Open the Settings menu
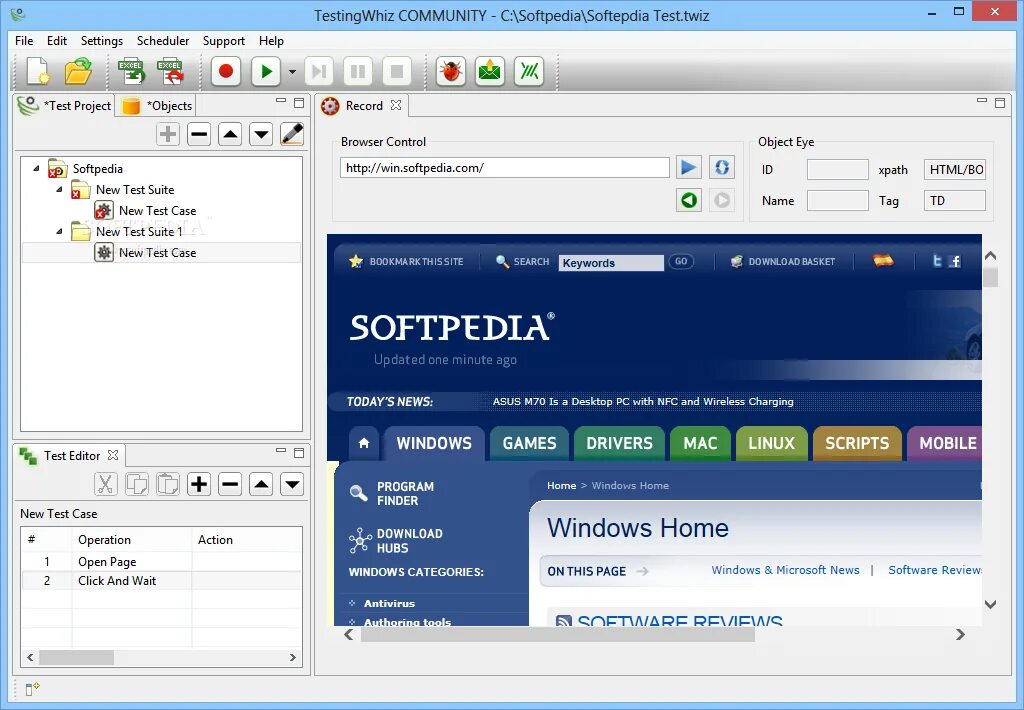This screenshot has width=1024, height=710. click(x=102, y=40)
